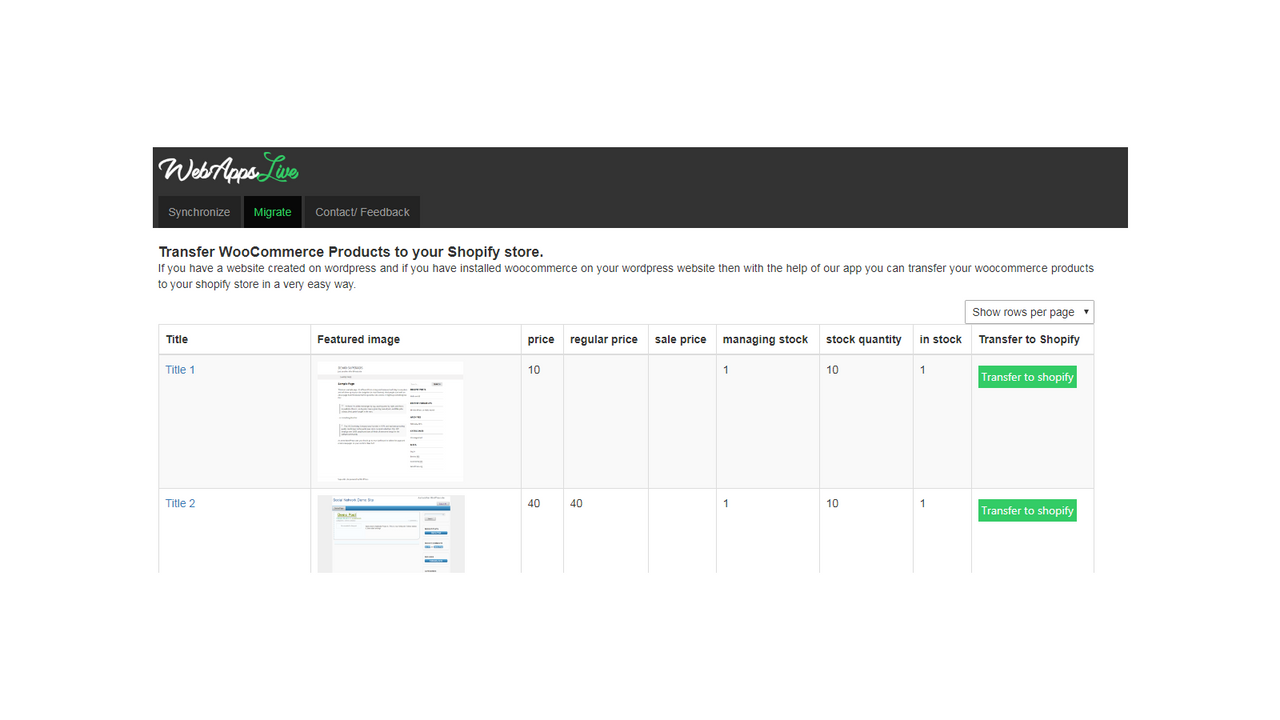Viewport: 1280px width, 720px height.
Task: Select Title 2 managing stock value 1
Action: click(726, 503)
